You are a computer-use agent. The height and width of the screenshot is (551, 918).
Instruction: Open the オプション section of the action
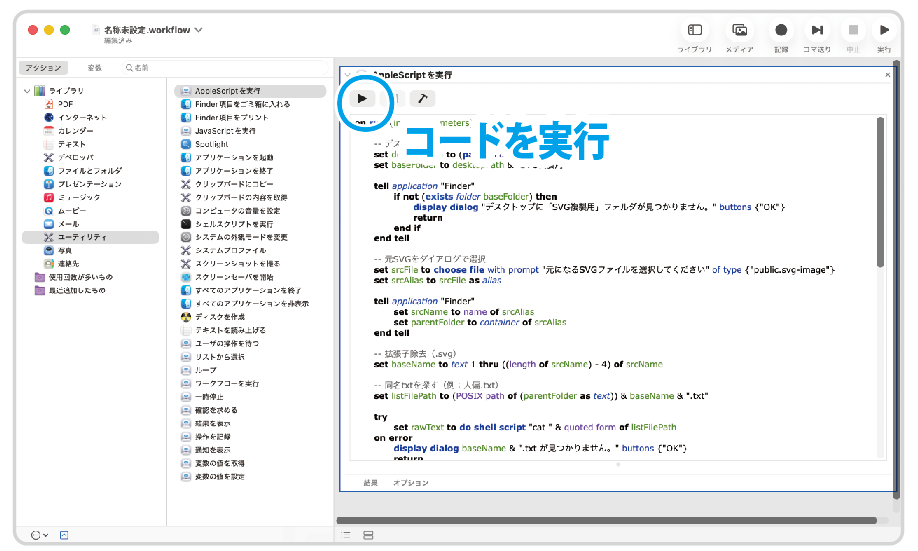click(410, 483)
